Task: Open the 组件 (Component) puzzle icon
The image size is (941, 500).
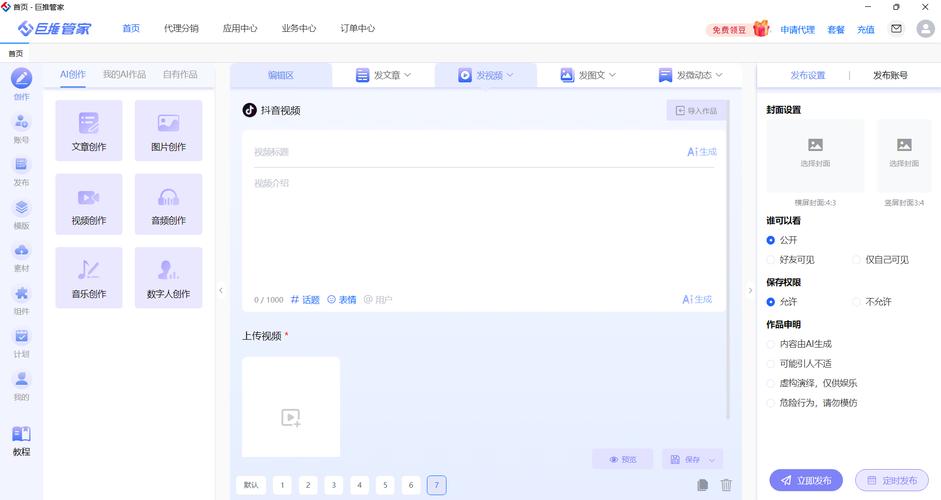Action: click(x=22, y=294)
